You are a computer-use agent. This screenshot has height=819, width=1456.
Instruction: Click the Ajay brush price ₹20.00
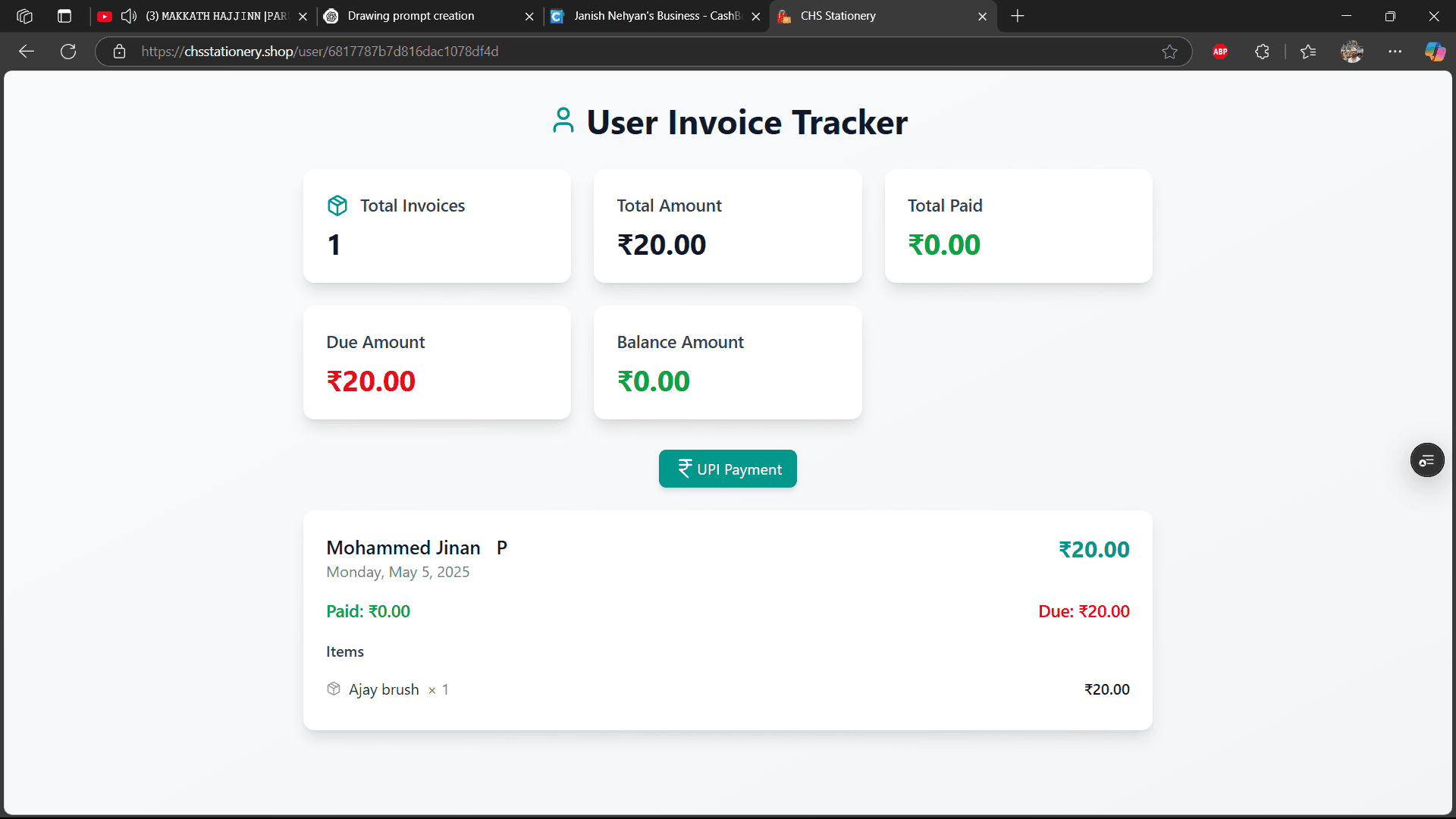[1106, 689]
